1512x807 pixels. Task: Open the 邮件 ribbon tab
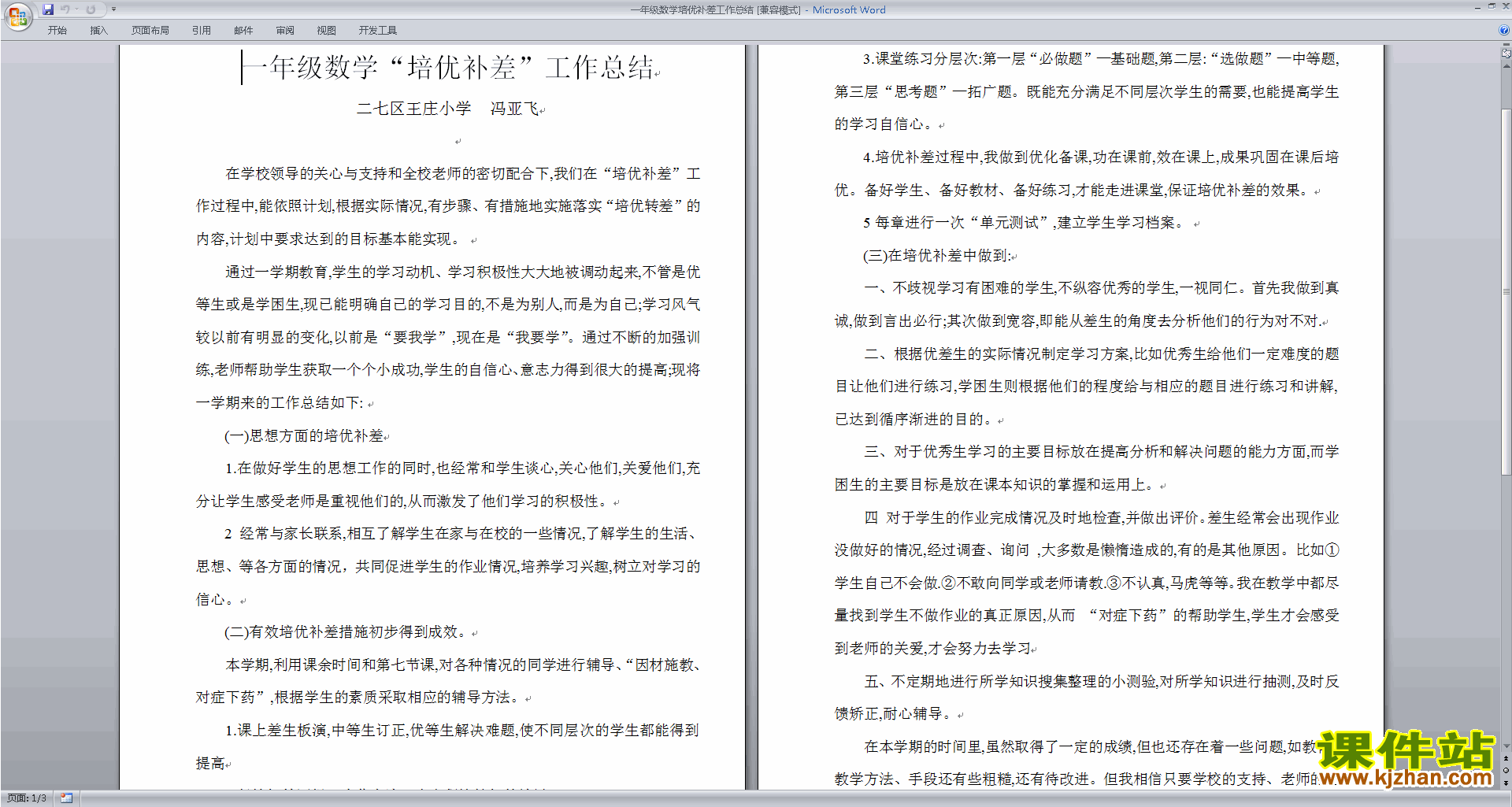tap(243, 31)
